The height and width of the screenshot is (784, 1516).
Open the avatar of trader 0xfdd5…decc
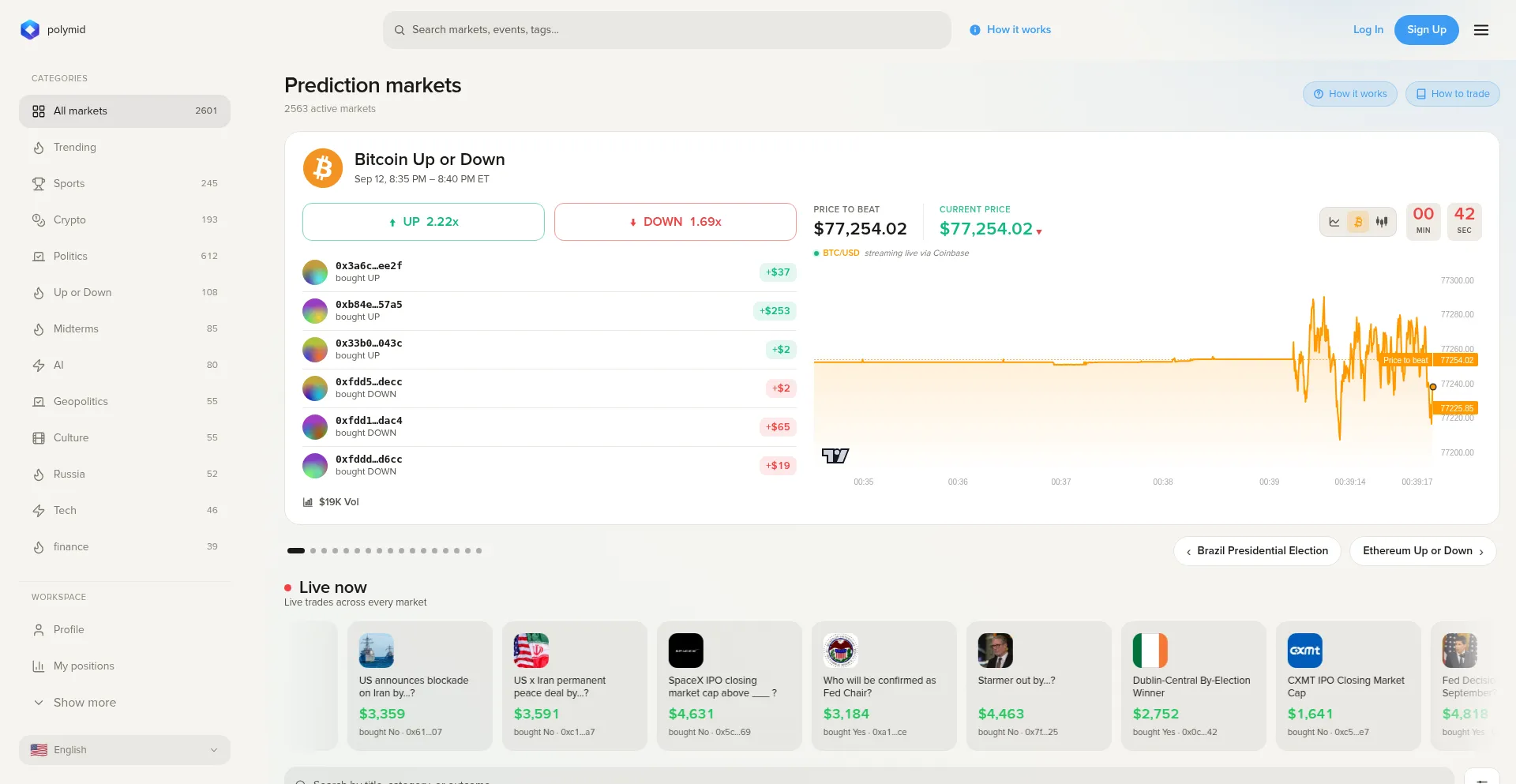coord(315,388)
